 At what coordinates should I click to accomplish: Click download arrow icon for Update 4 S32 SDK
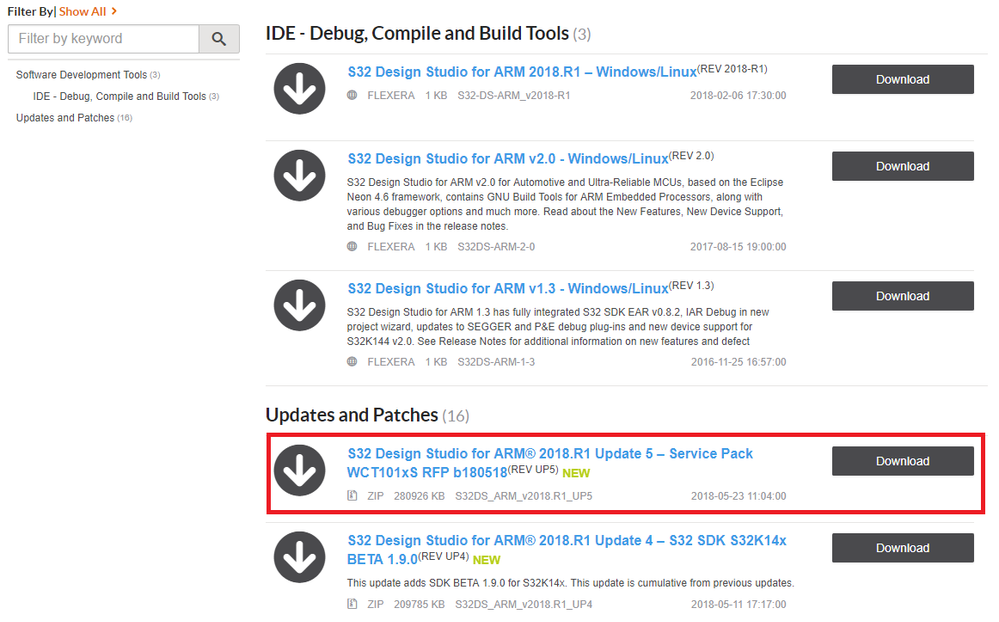point(299,557)
